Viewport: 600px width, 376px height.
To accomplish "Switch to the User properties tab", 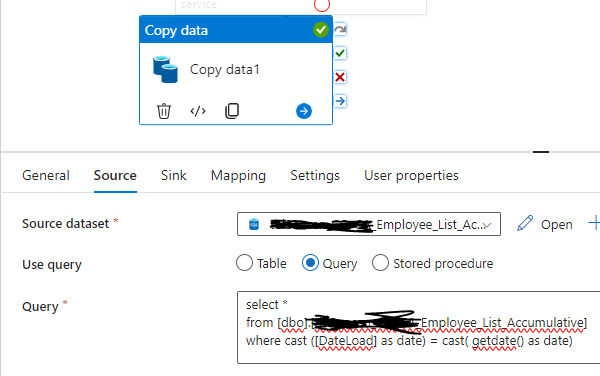I will [411, 176].
